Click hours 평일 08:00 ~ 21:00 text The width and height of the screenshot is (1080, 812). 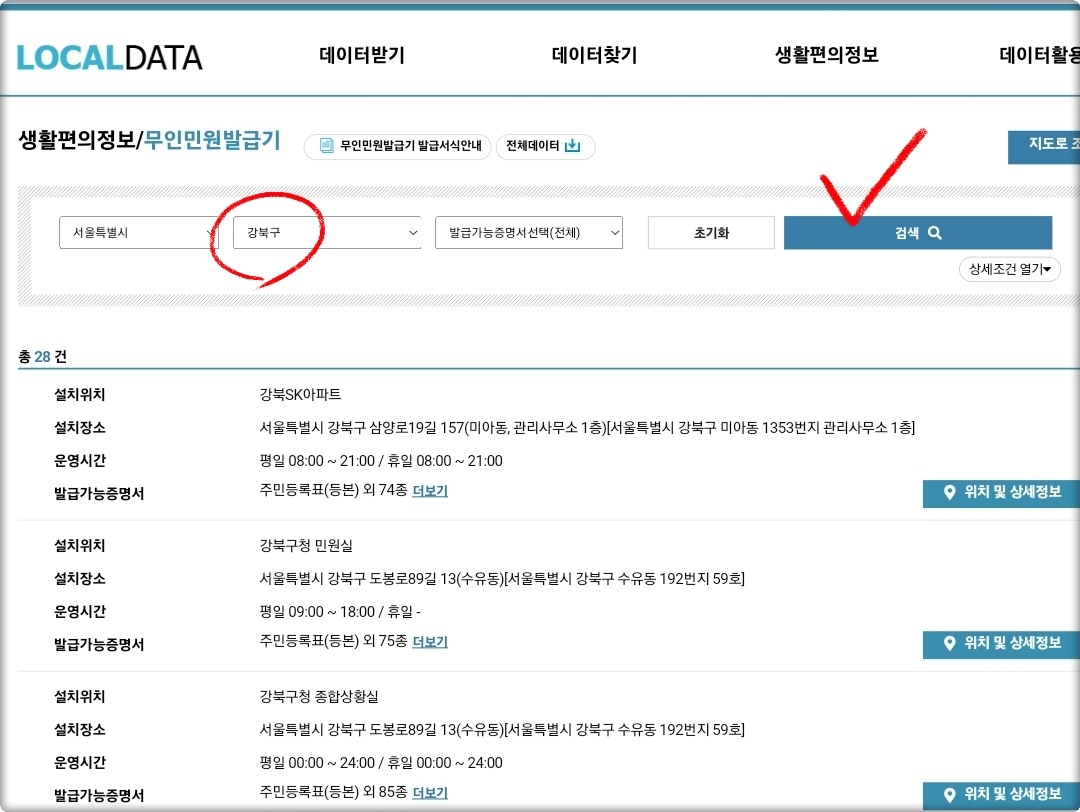[317, 461]
